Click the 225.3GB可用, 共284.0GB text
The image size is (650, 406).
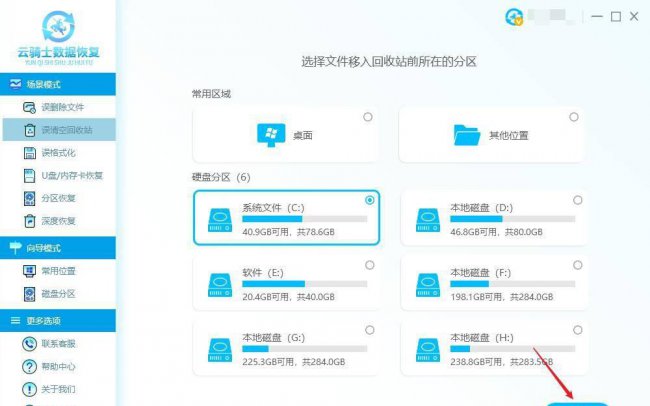click(x=294, y=362)
